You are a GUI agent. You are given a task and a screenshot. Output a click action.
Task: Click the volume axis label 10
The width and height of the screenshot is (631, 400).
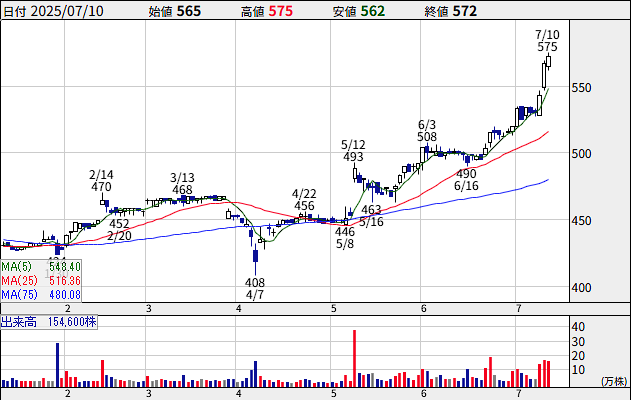[578, 369]
